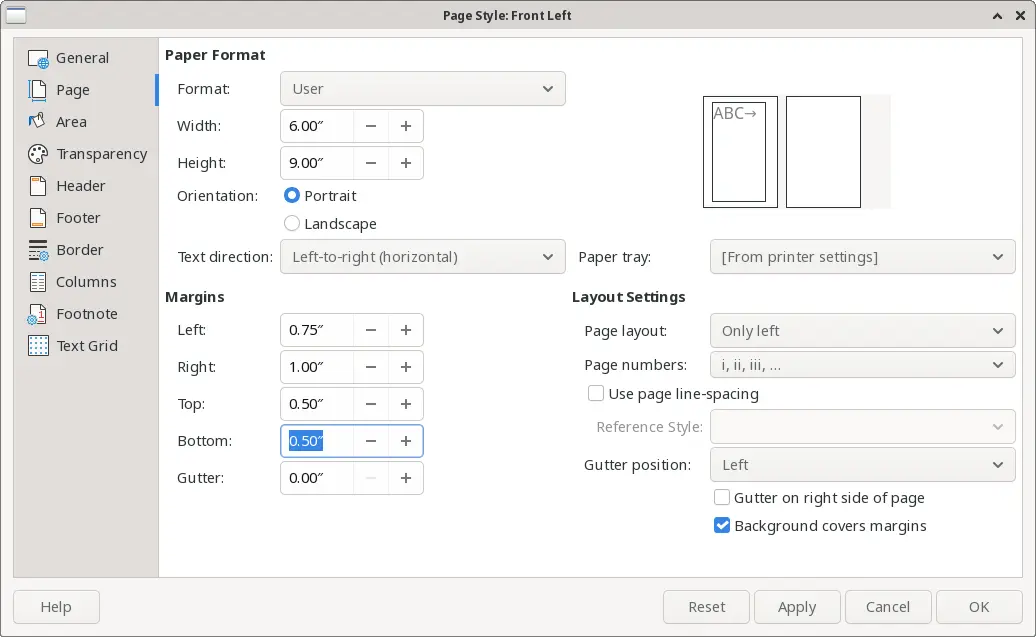Decrease the Width value
Viewport: 1036px width, 637px height.
(x=371, y=126)
